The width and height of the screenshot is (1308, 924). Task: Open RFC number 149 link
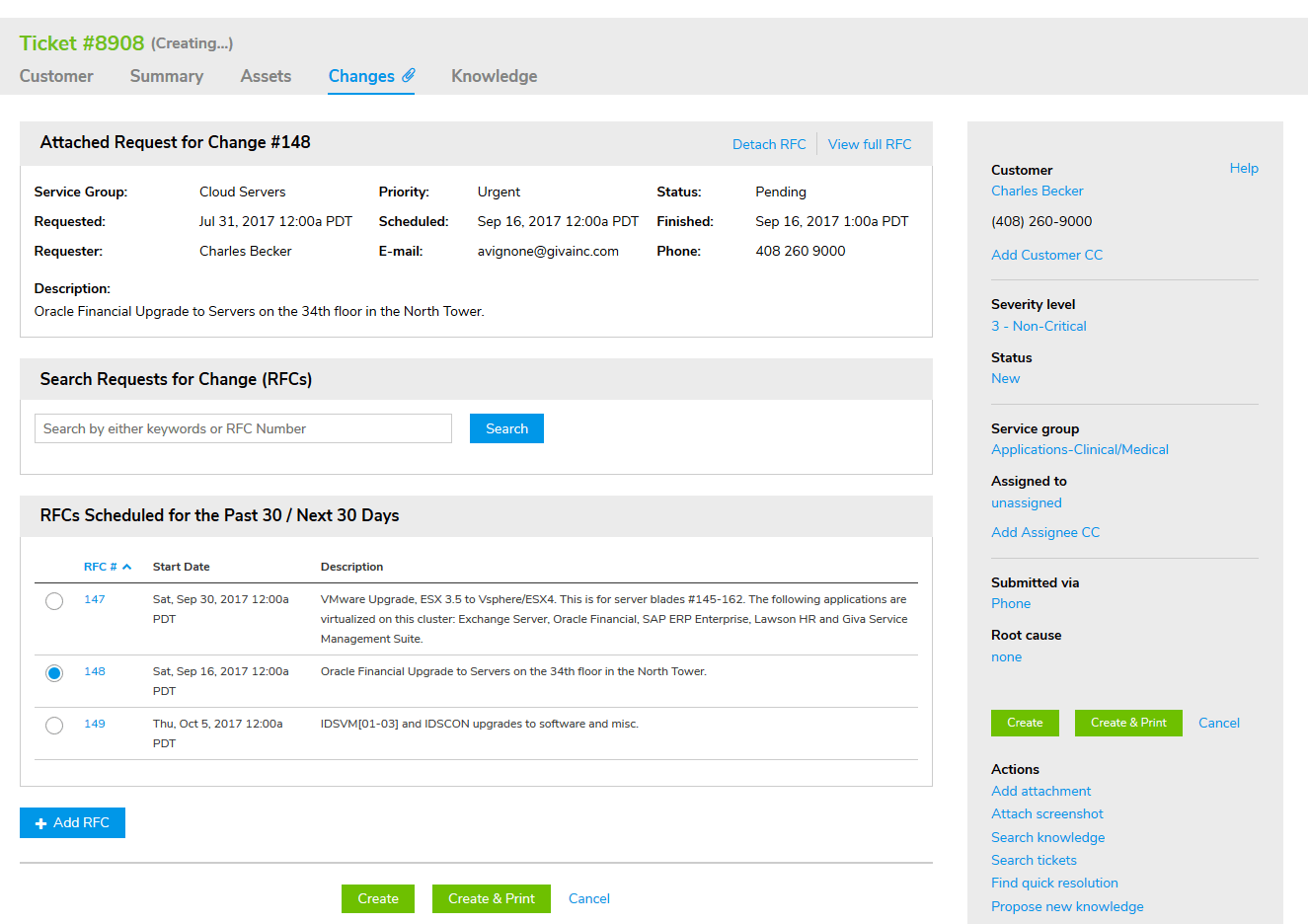(x=95, y=724)
